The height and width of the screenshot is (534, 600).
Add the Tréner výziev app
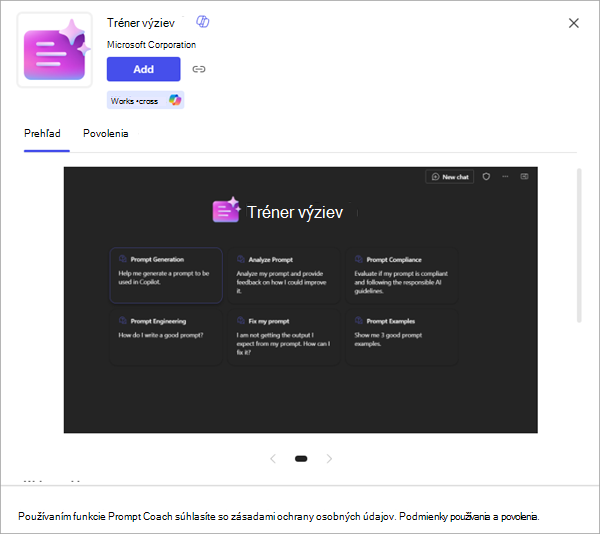[x=143, y=69]
